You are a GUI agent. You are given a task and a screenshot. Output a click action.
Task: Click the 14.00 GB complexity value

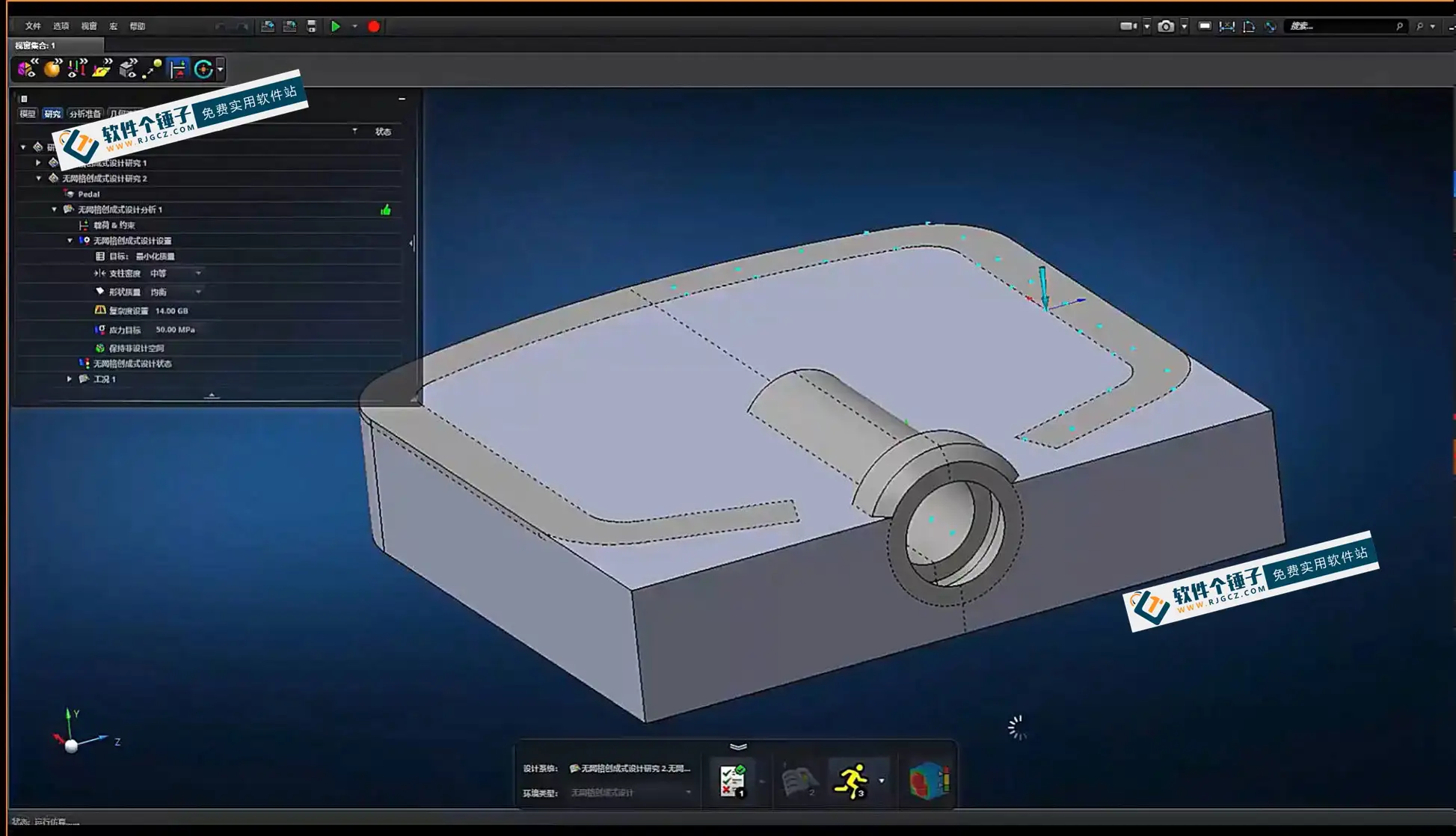(171, 311)
